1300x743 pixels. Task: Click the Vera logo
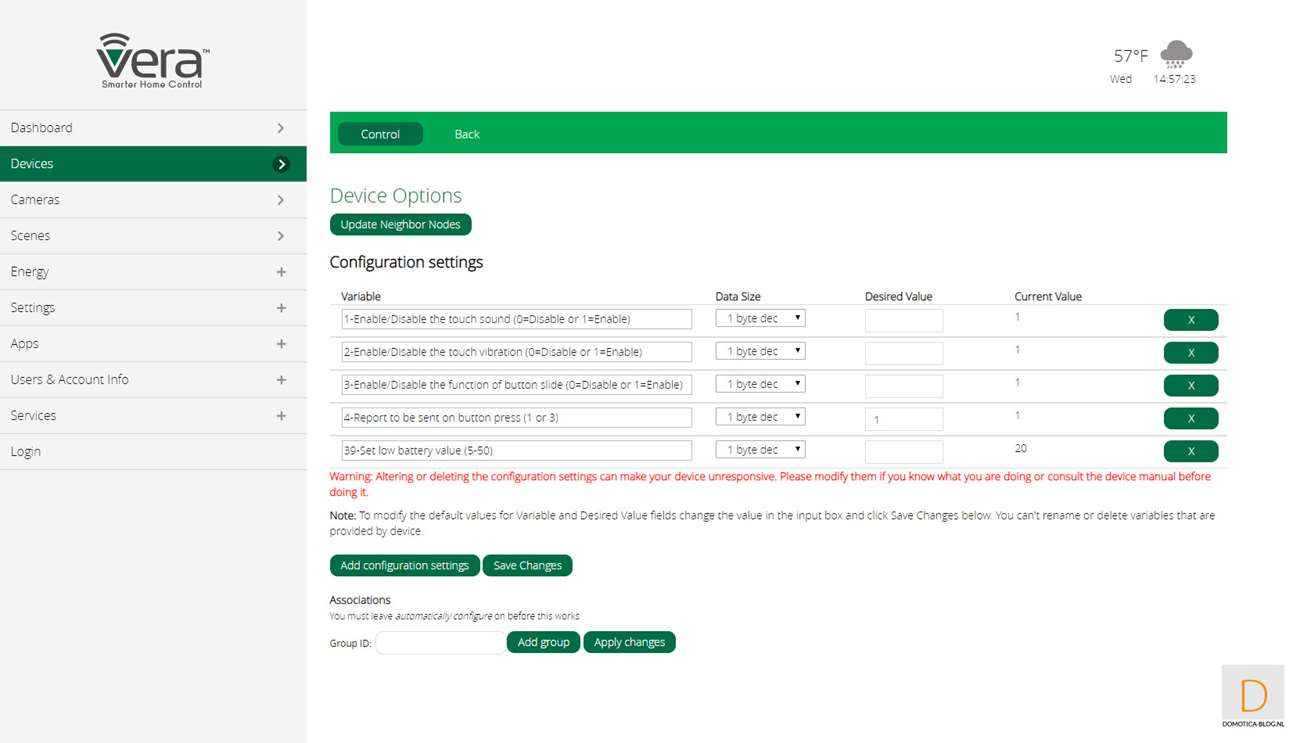point(152,61)
